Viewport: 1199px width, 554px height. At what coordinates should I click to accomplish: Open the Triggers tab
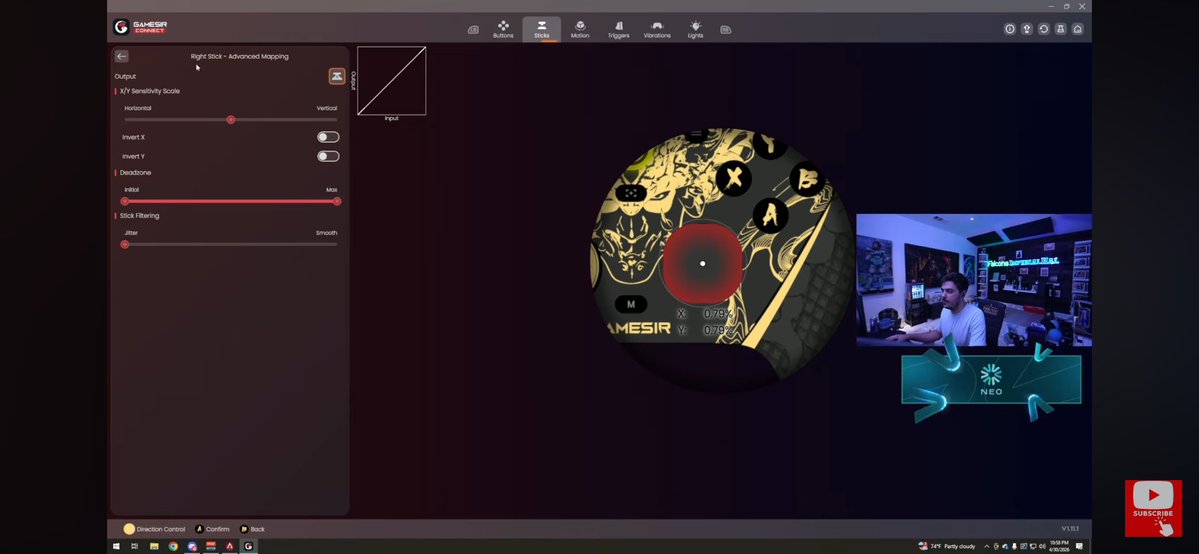coord(619,29)
